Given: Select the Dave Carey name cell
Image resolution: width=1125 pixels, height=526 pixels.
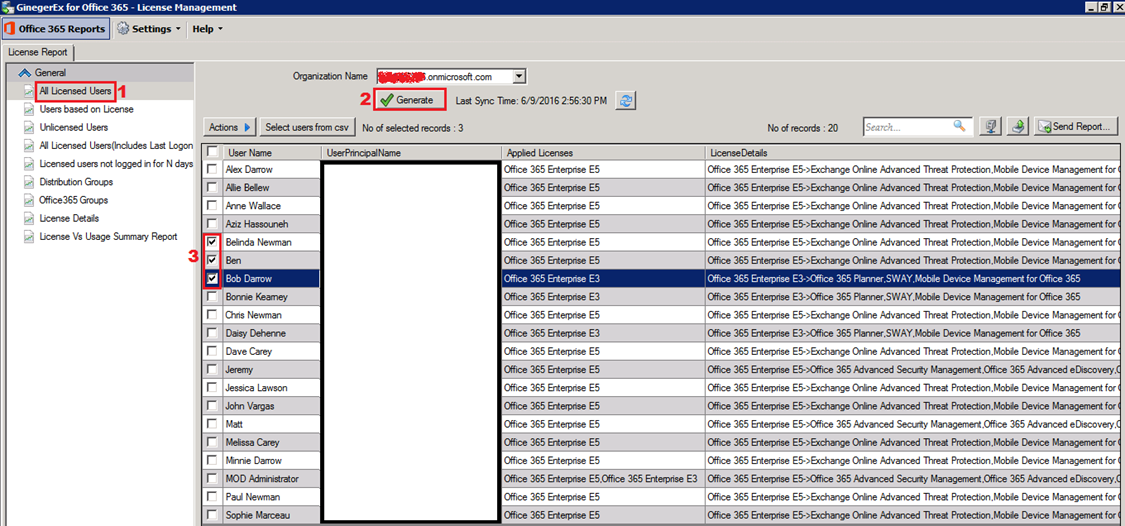Looking at the screenshot, I should click(x=271, y=352).
